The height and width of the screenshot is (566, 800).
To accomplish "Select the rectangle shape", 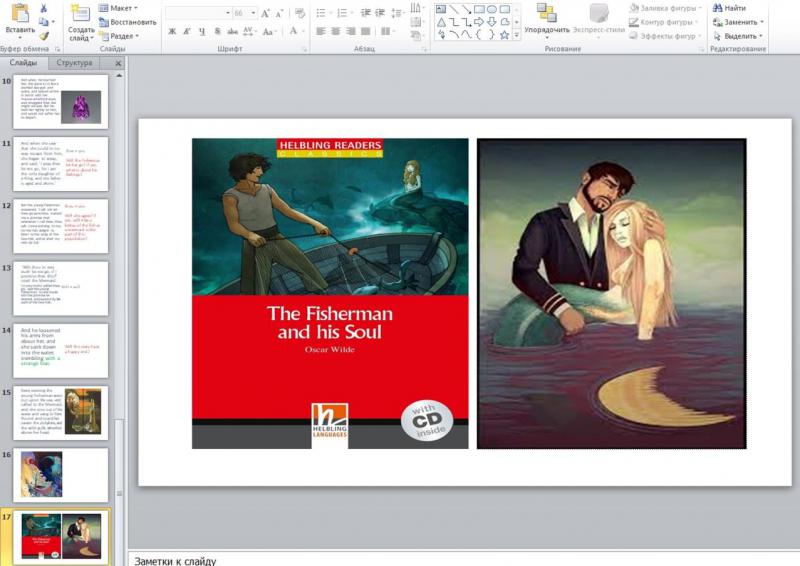I will coord(479,9).
